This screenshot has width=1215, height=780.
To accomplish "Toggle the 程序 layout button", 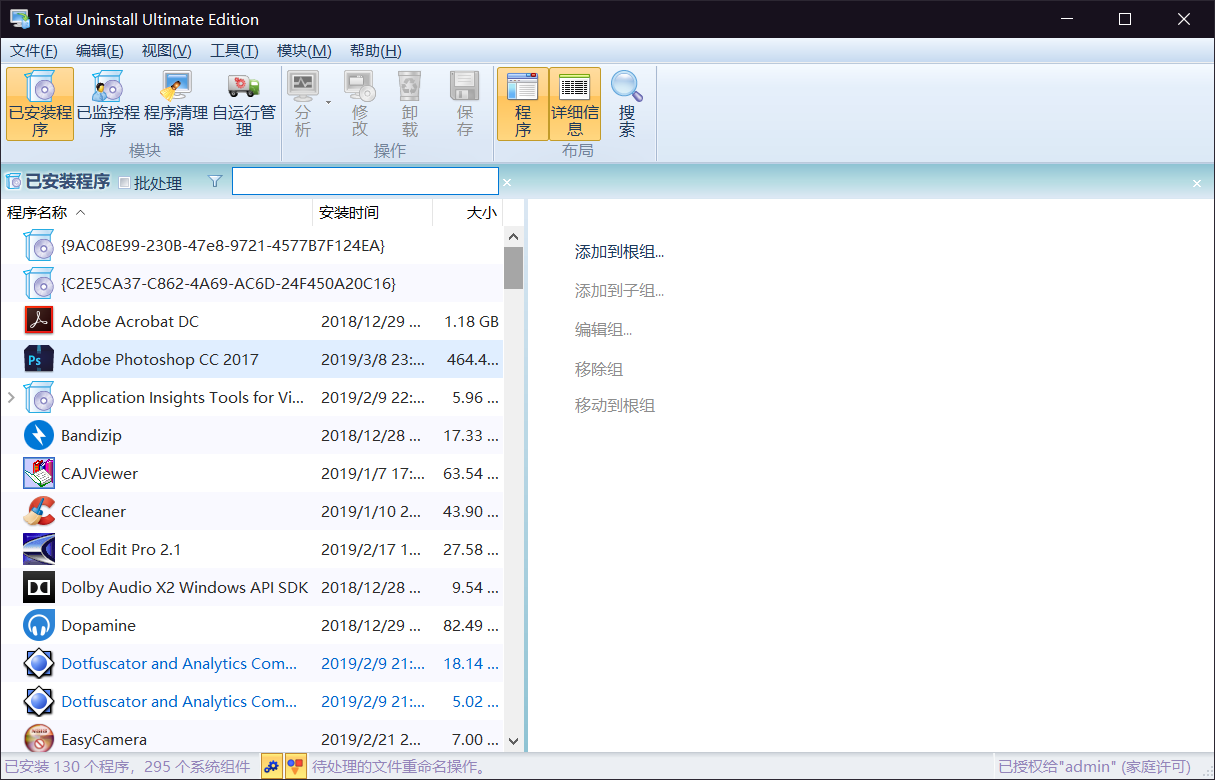I will 523,104.
